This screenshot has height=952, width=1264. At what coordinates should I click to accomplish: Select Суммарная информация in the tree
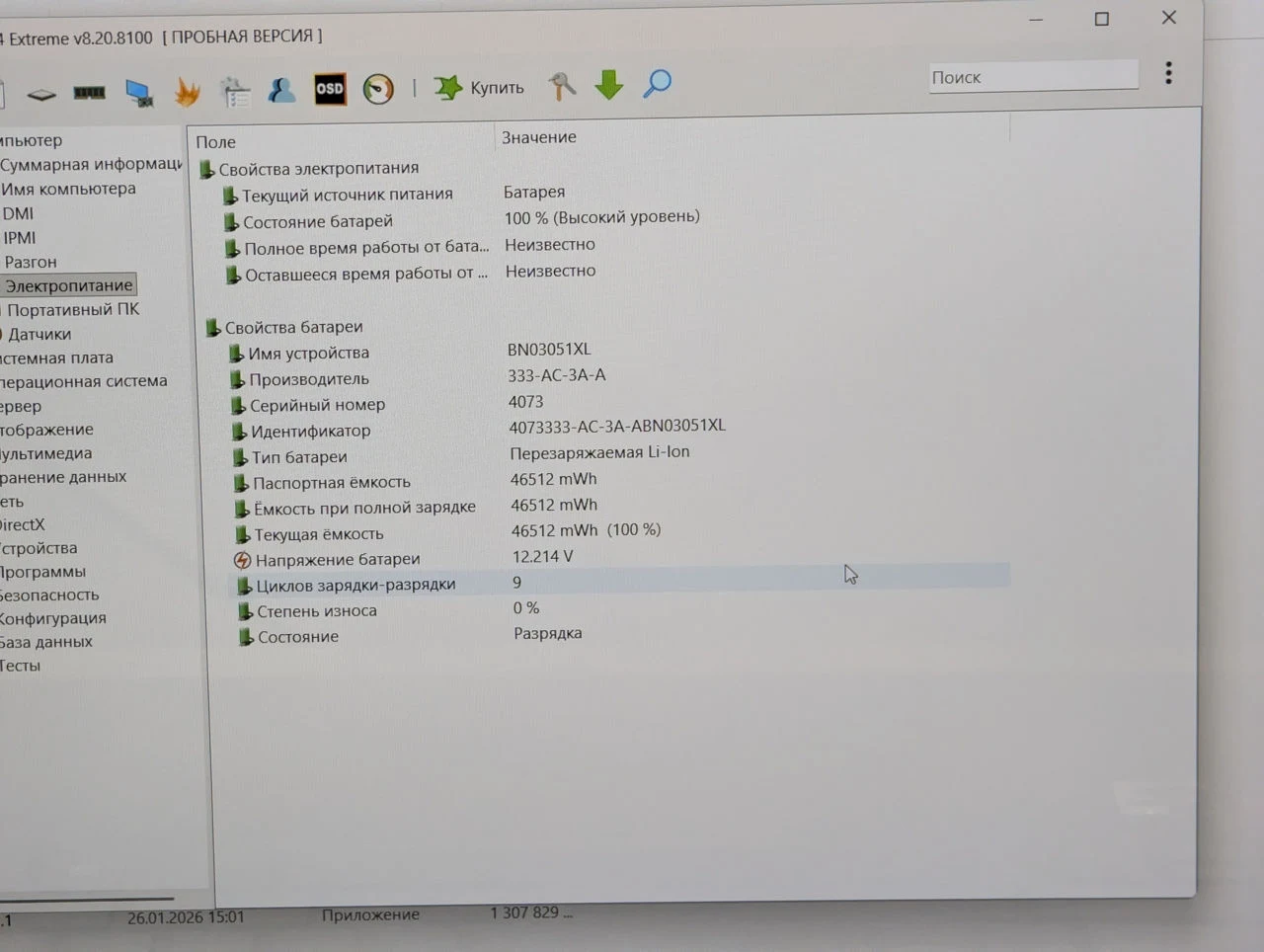point(91,164)
